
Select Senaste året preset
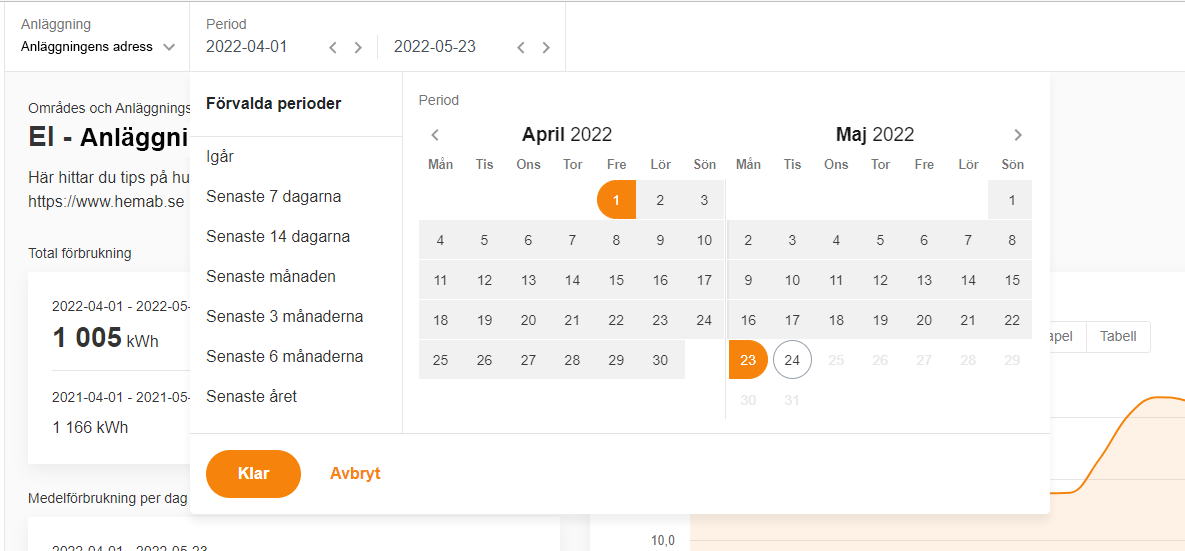pos(251,397)
